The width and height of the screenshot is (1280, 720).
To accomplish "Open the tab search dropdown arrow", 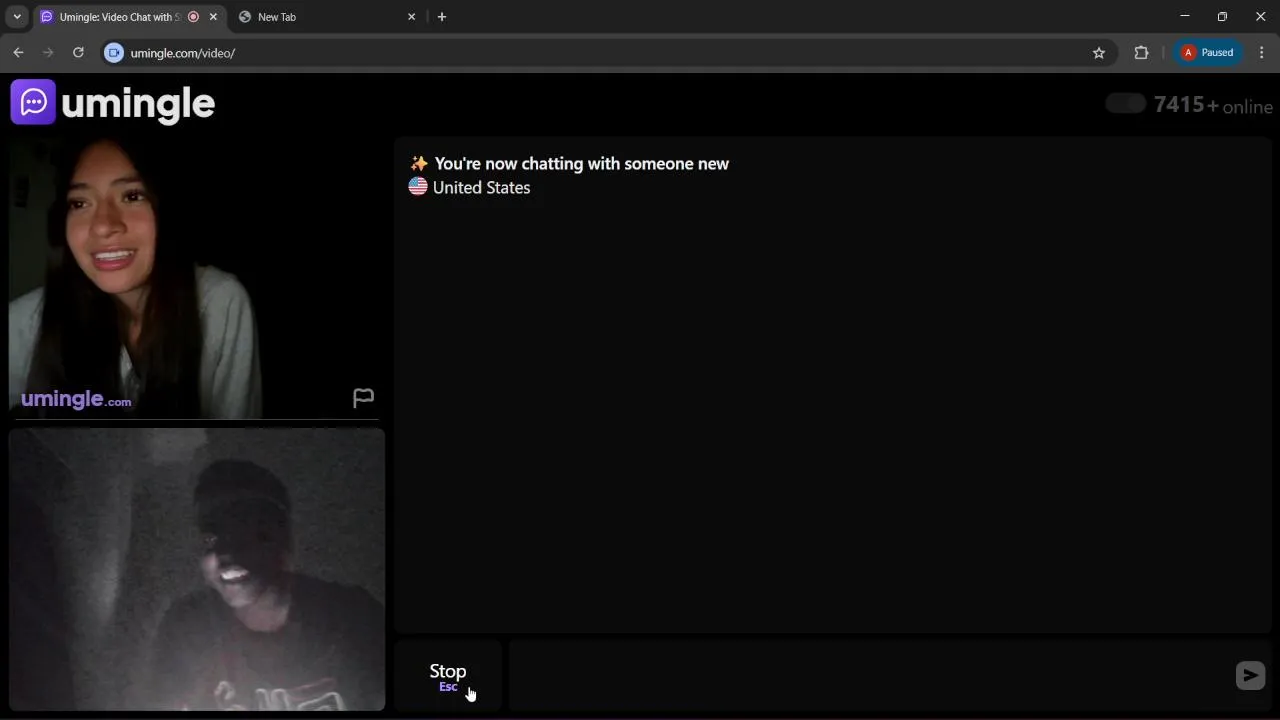I will (x=17, y=17).
